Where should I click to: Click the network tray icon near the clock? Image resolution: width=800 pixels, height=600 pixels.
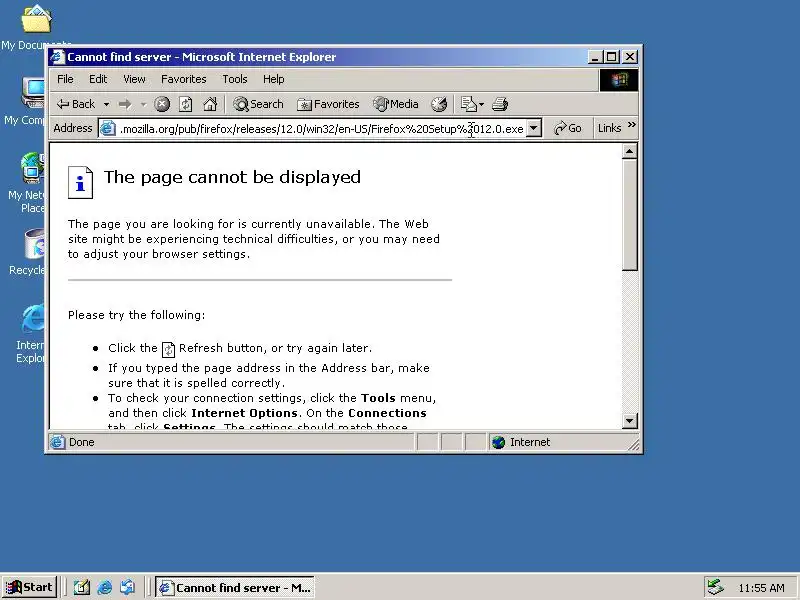point(715,587)
